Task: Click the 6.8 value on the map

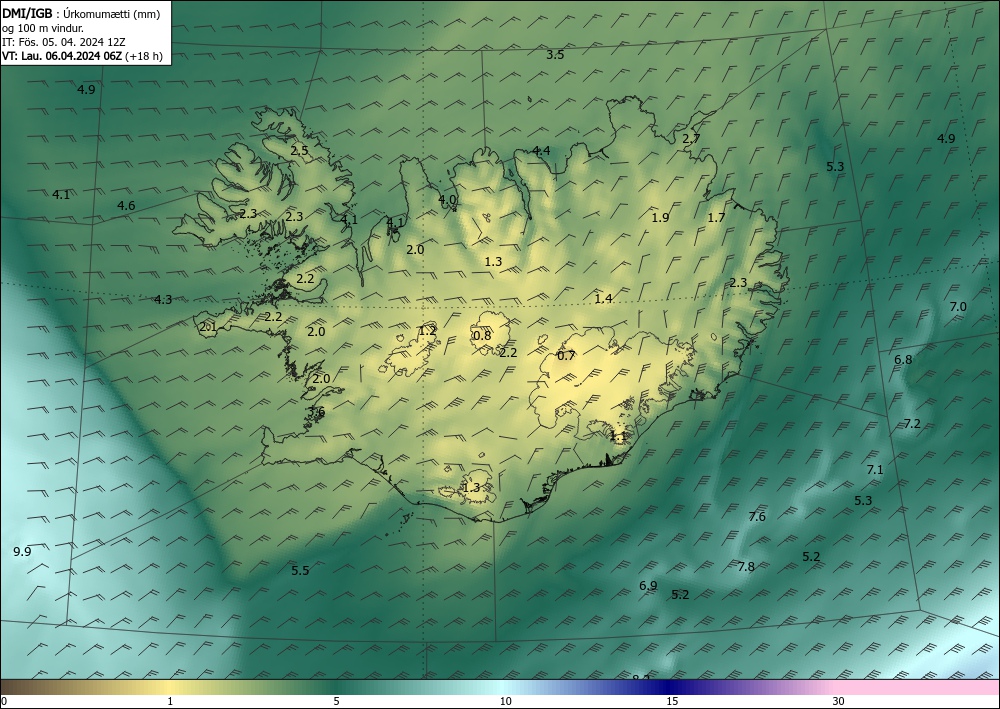Action: click(x=903, y=360)
